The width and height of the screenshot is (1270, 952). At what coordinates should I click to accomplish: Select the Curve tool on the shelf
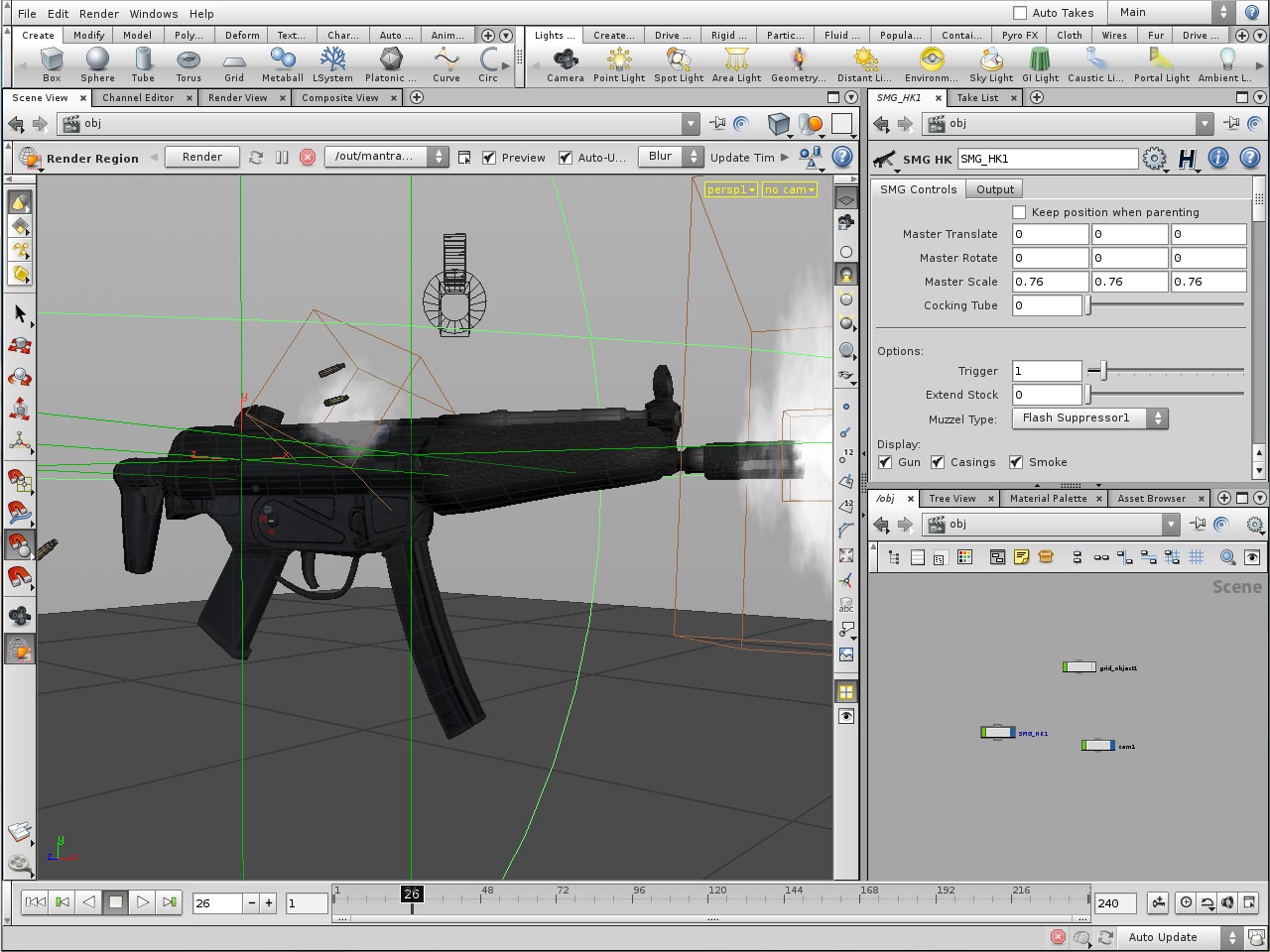click(445, 62)
